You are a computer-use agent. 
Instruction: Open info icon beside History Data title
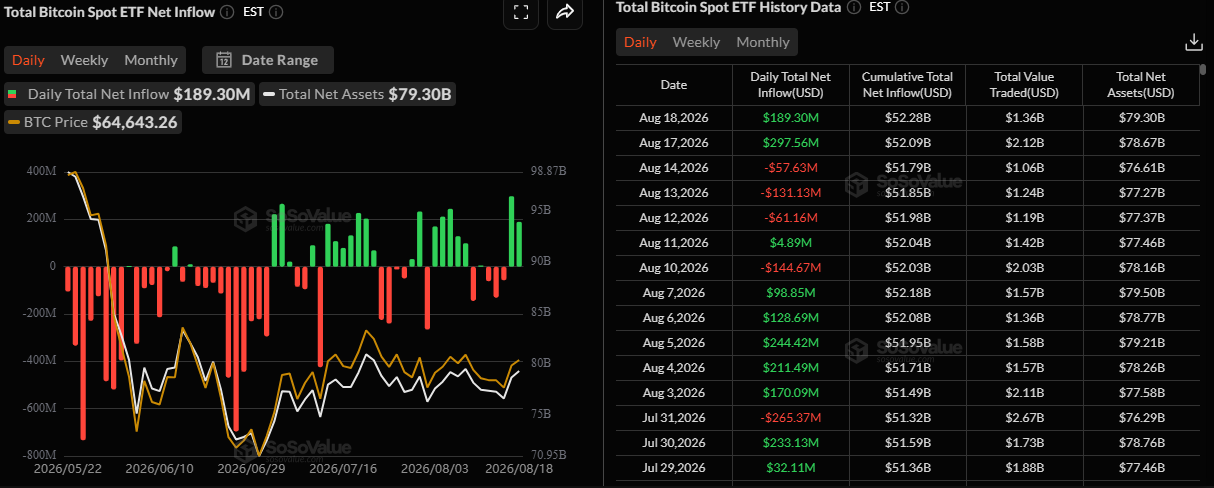coord(853,7)
